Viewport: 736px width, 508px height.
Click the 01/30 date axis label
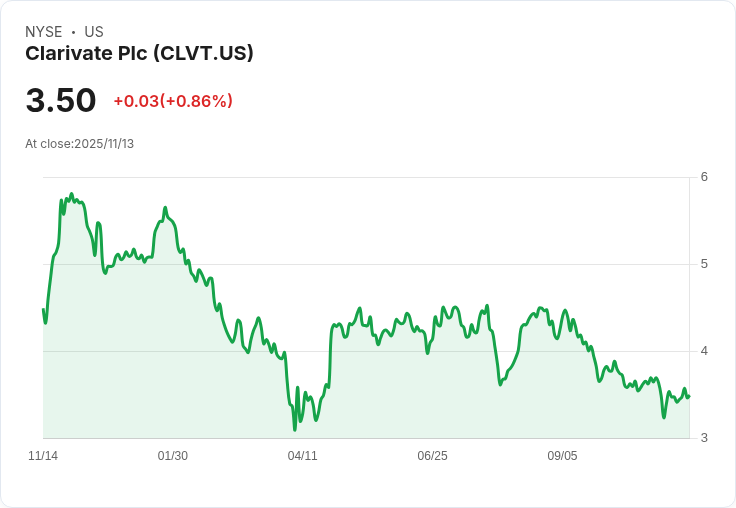coord(173,456)
